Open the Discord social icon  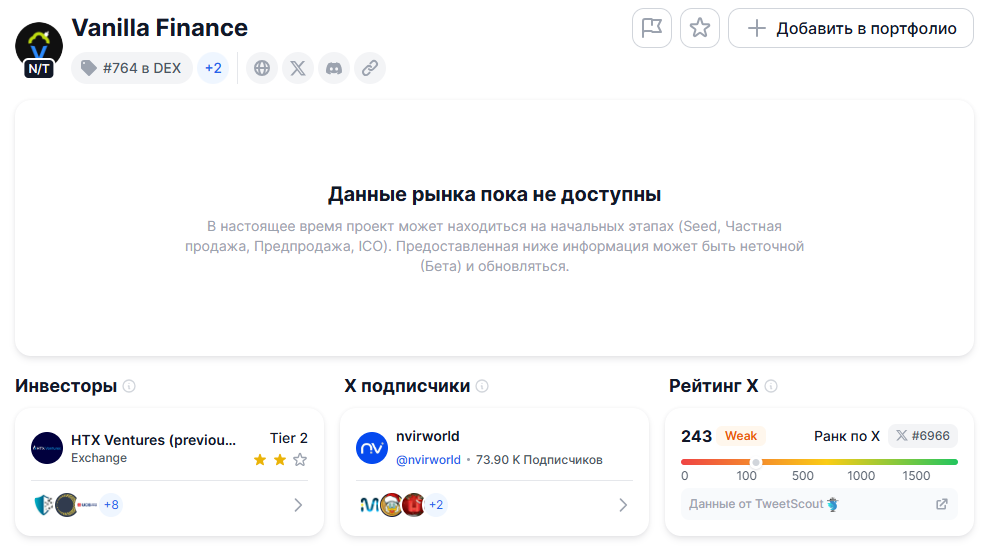[x=334, y=68]
